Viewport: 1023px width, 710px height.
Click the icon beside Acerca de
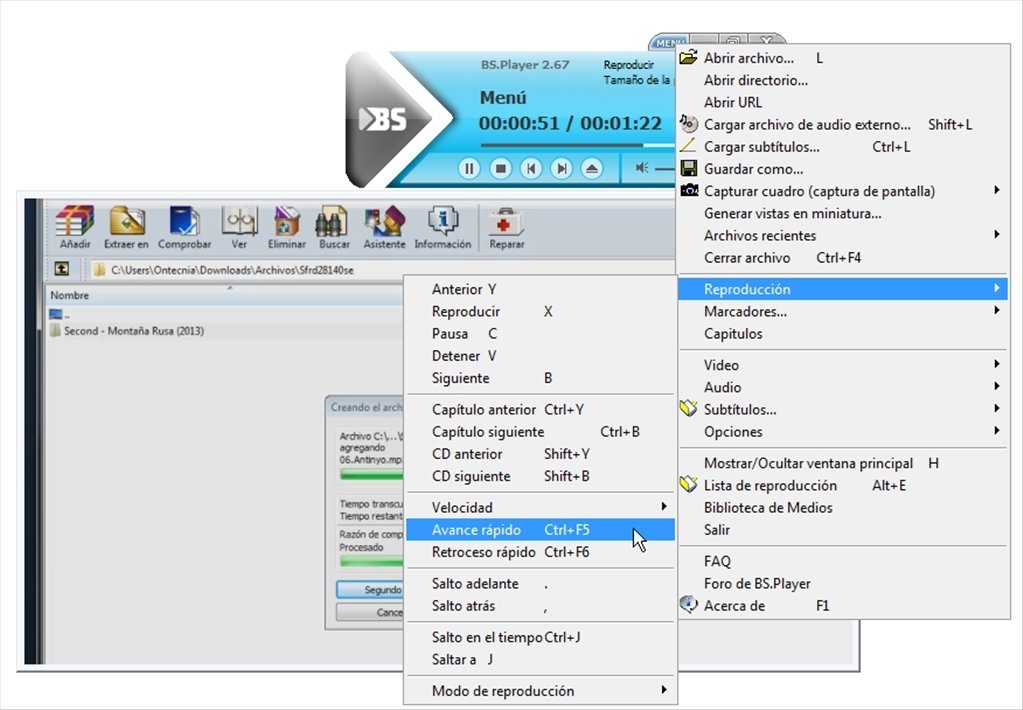coord(688,604)
